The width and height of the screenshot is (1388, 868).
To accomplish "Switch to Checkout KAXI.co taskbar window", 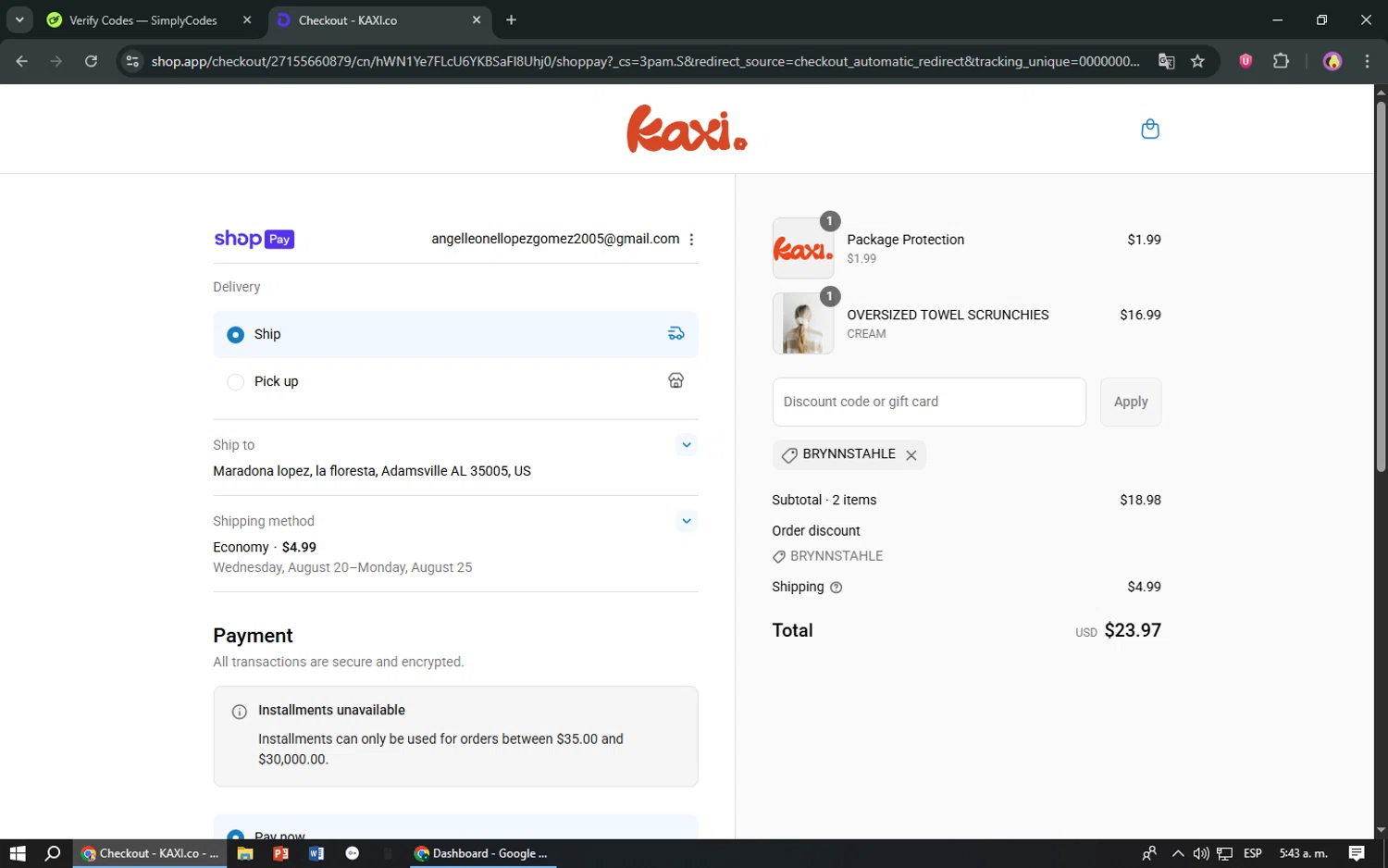I will pyautogui.click(x=150, y=853).
